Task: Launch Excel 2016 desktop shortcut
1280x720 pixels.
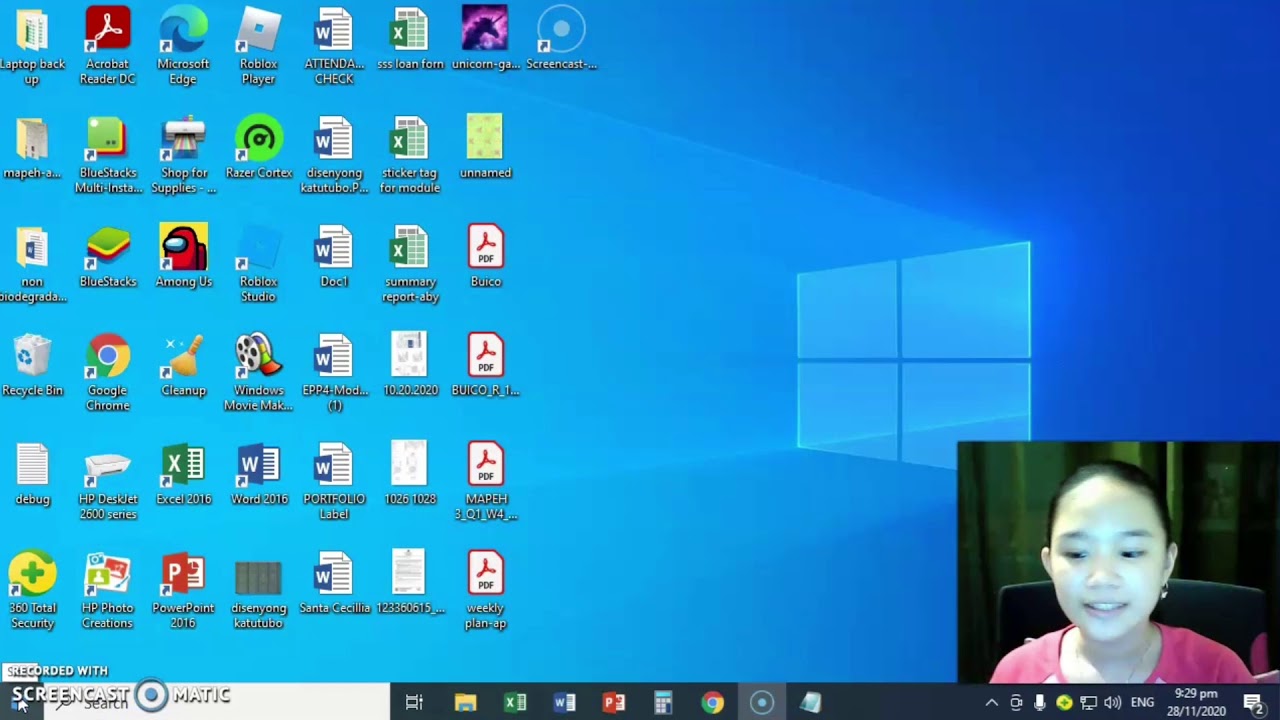Action: tap(183, 476)
